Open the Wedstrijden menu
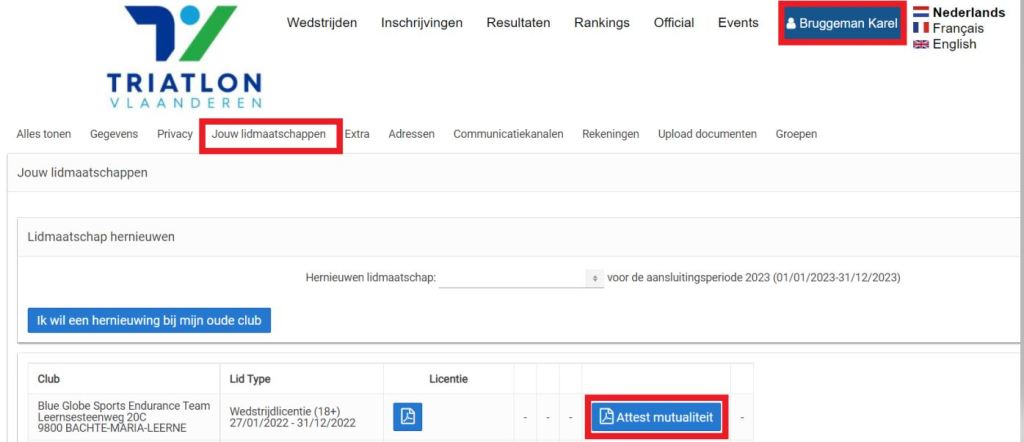The width and height of the screenshot is (1024, 442). pyautogui.click(x=322, y=23)
